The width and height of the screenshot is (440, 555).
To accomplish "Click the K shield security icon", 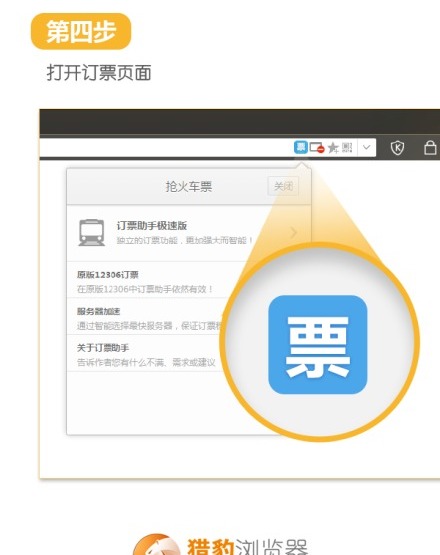I will (397, 148).
